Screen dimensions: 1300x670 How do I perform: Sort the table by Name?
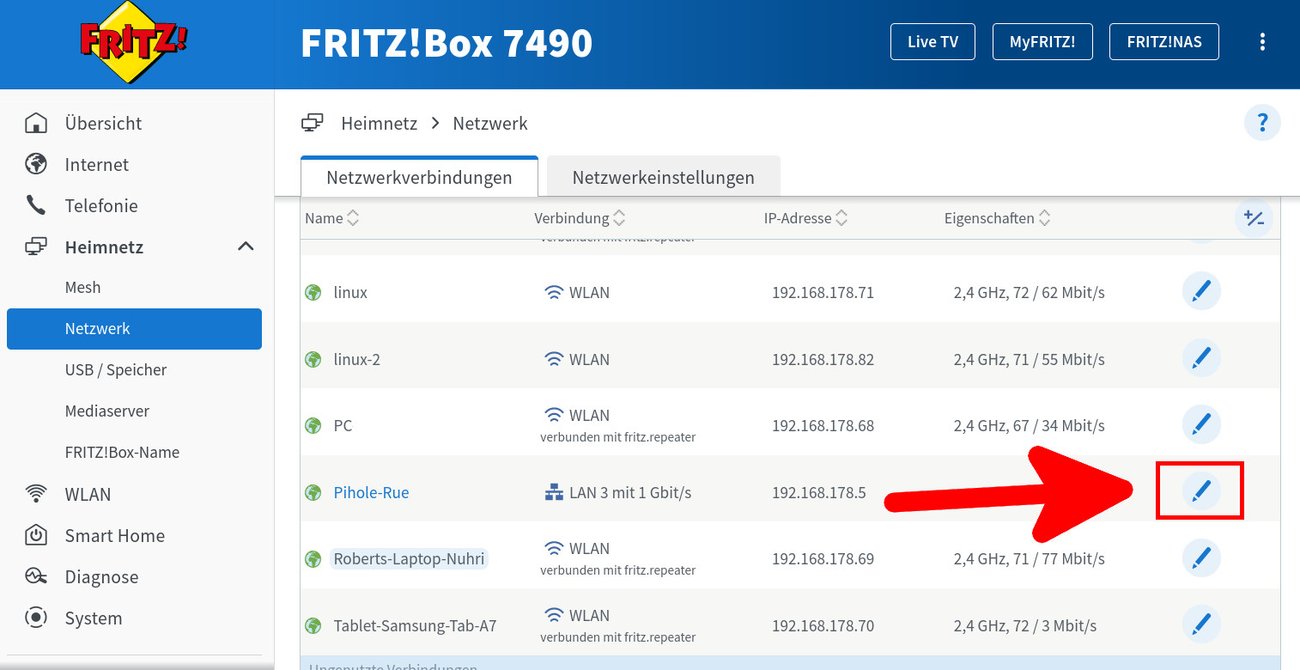click(331, 217)
